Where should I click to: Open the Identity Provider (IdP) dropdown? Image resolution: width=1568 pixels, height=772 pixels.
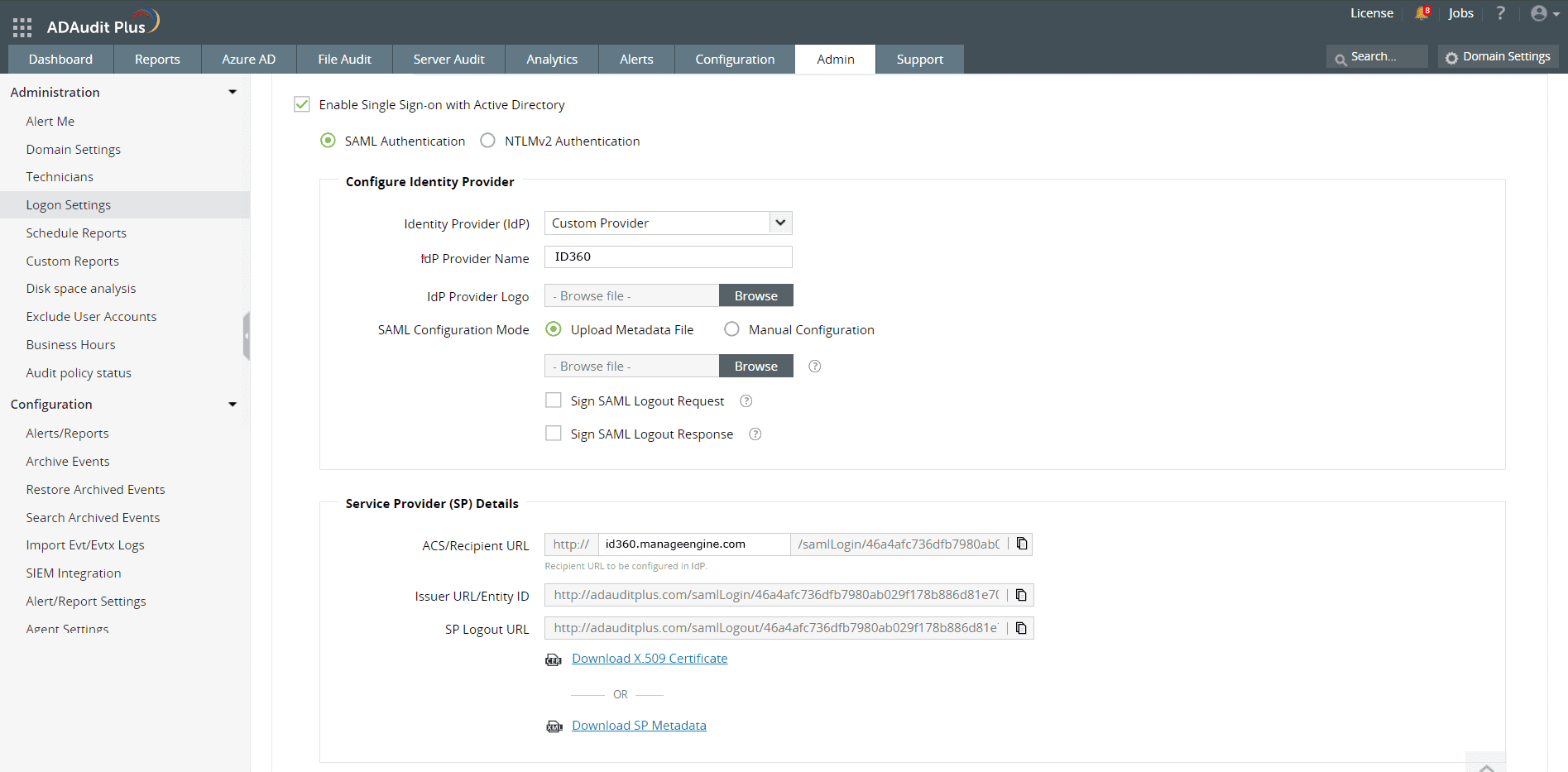tap(669, 223)
